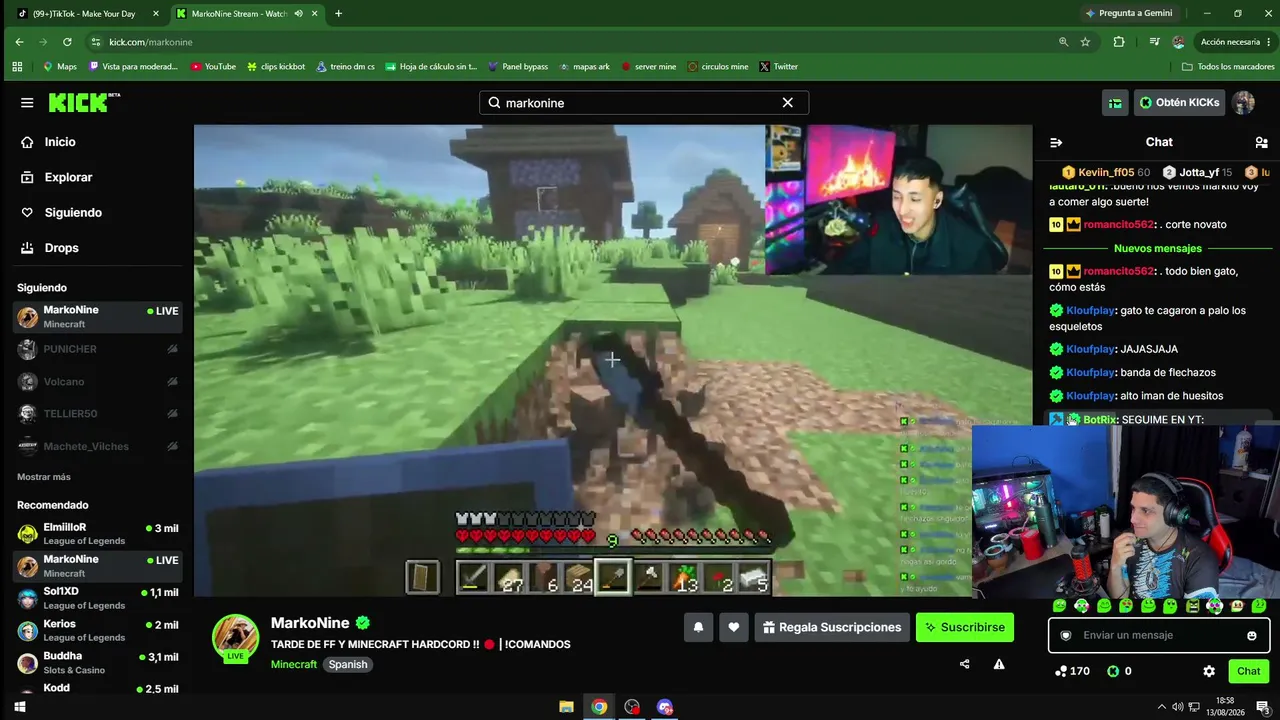Open Kerios recommended channel
Viewport: 1280px width, 720px height.
pyautogui.click(x=97, y=631)
